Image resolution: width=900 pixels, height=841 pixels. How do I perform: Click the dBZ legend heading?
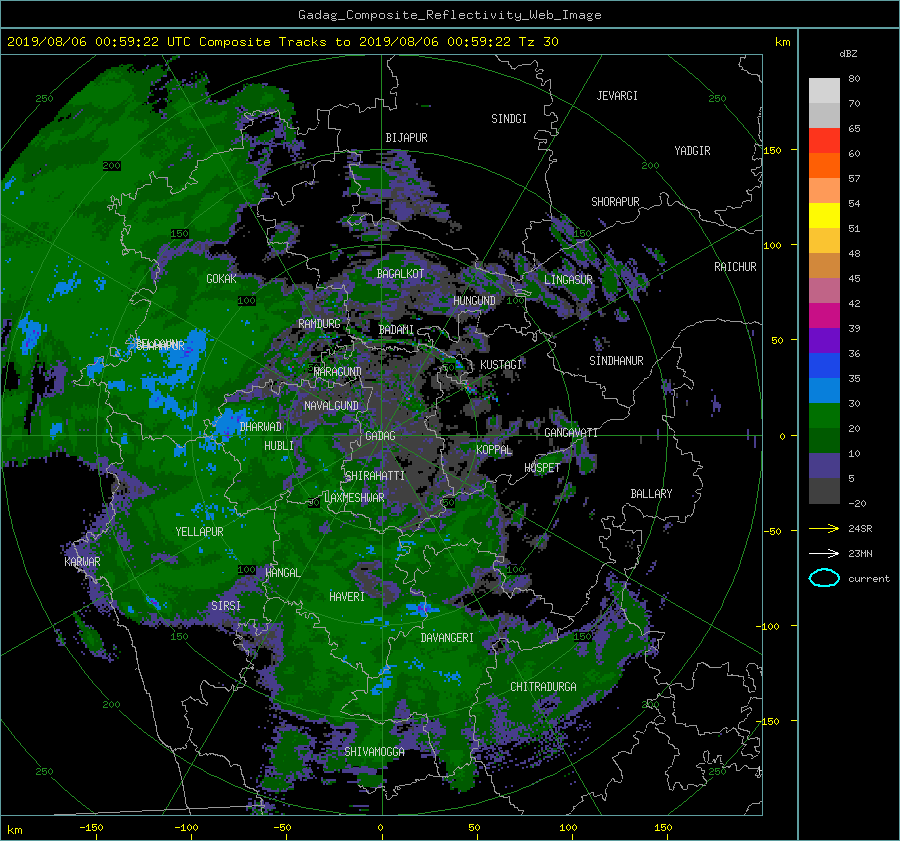(848, 54)
